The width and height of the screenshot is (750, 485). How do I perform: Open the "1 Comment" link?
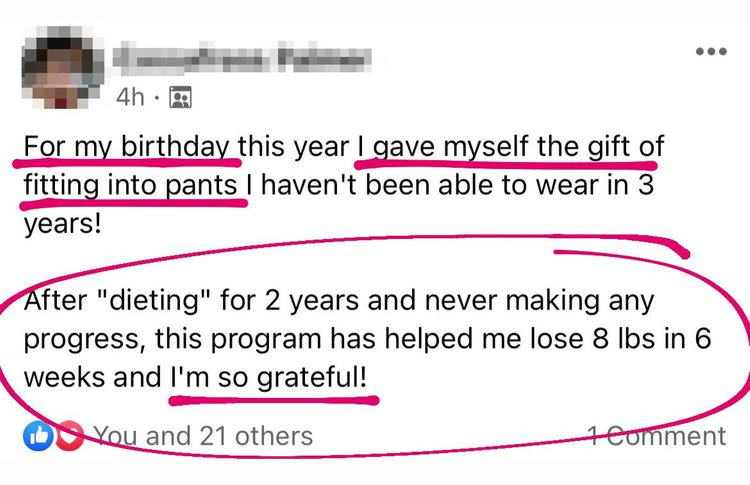click(x=654, y=435)
